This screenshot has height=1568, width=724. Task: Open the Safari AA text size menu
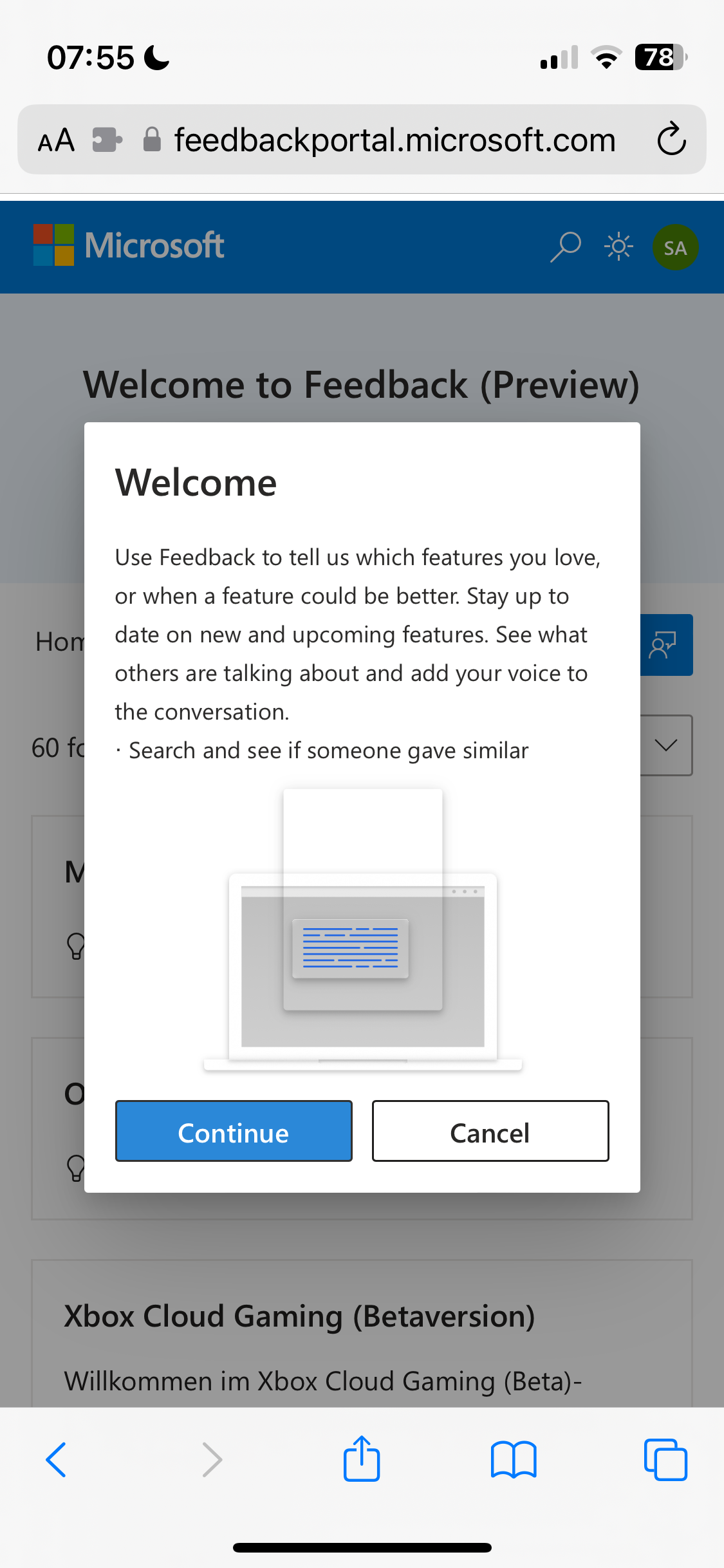pyautogui.click(x=56, y=140)
